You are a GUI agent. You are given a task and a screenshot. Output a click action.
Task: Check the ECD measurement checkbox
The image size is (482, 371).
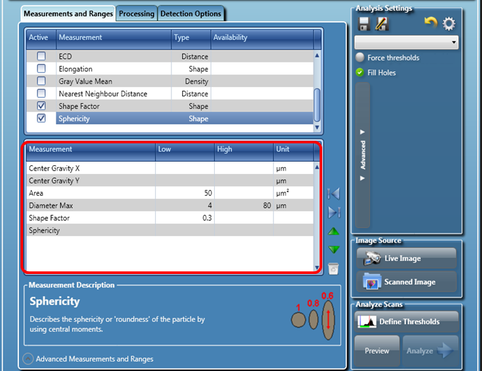click(41, 56)
